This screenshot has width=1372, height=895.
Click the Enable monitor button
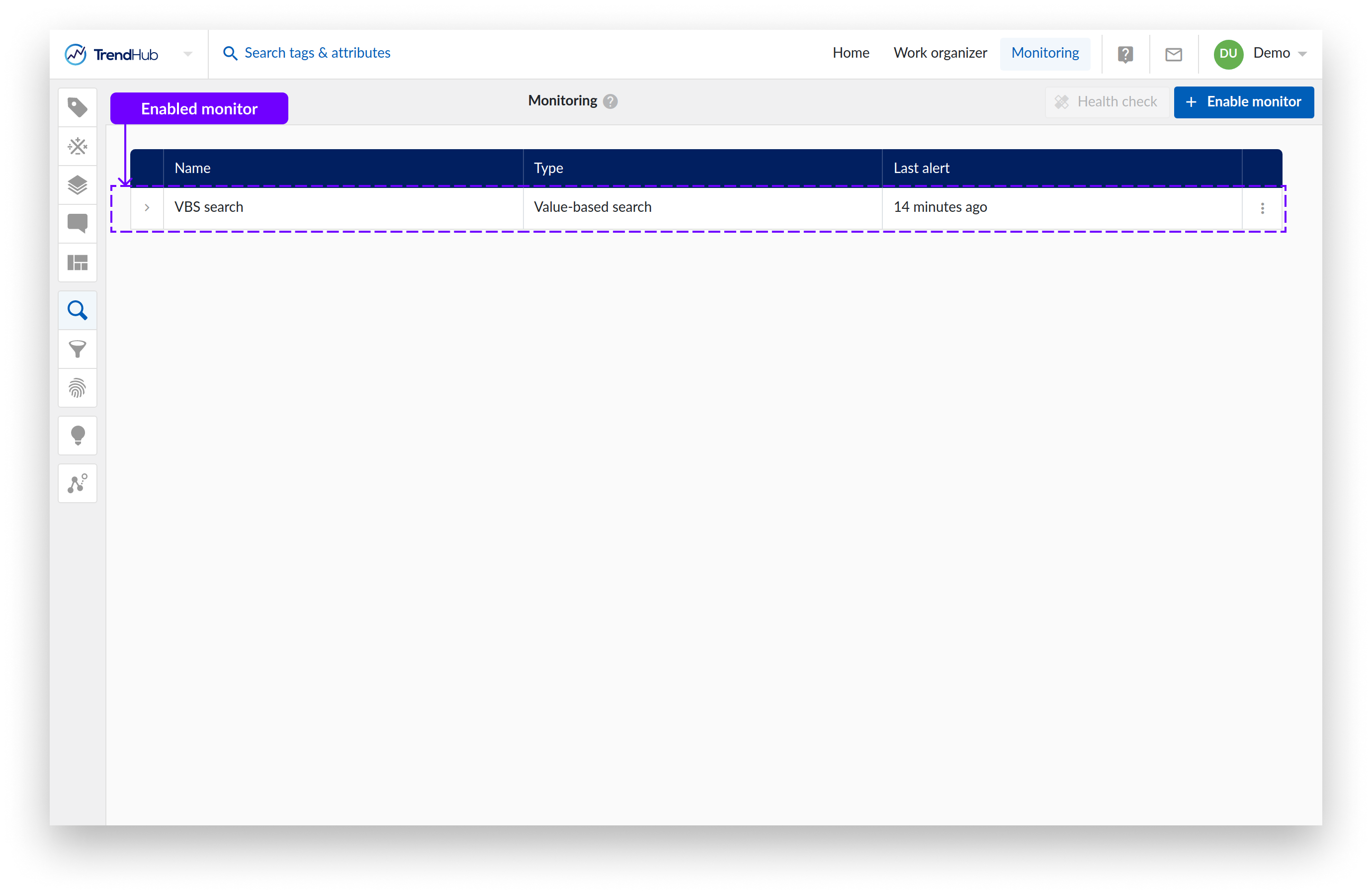(x=1243, y=102)
